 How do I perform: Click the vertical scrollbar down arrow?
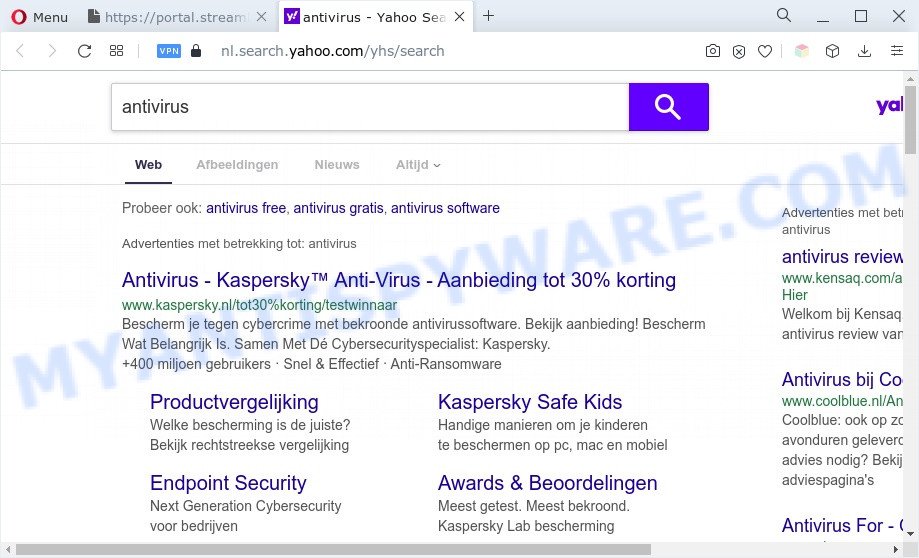pyautogui.click(x=910, y=533)
